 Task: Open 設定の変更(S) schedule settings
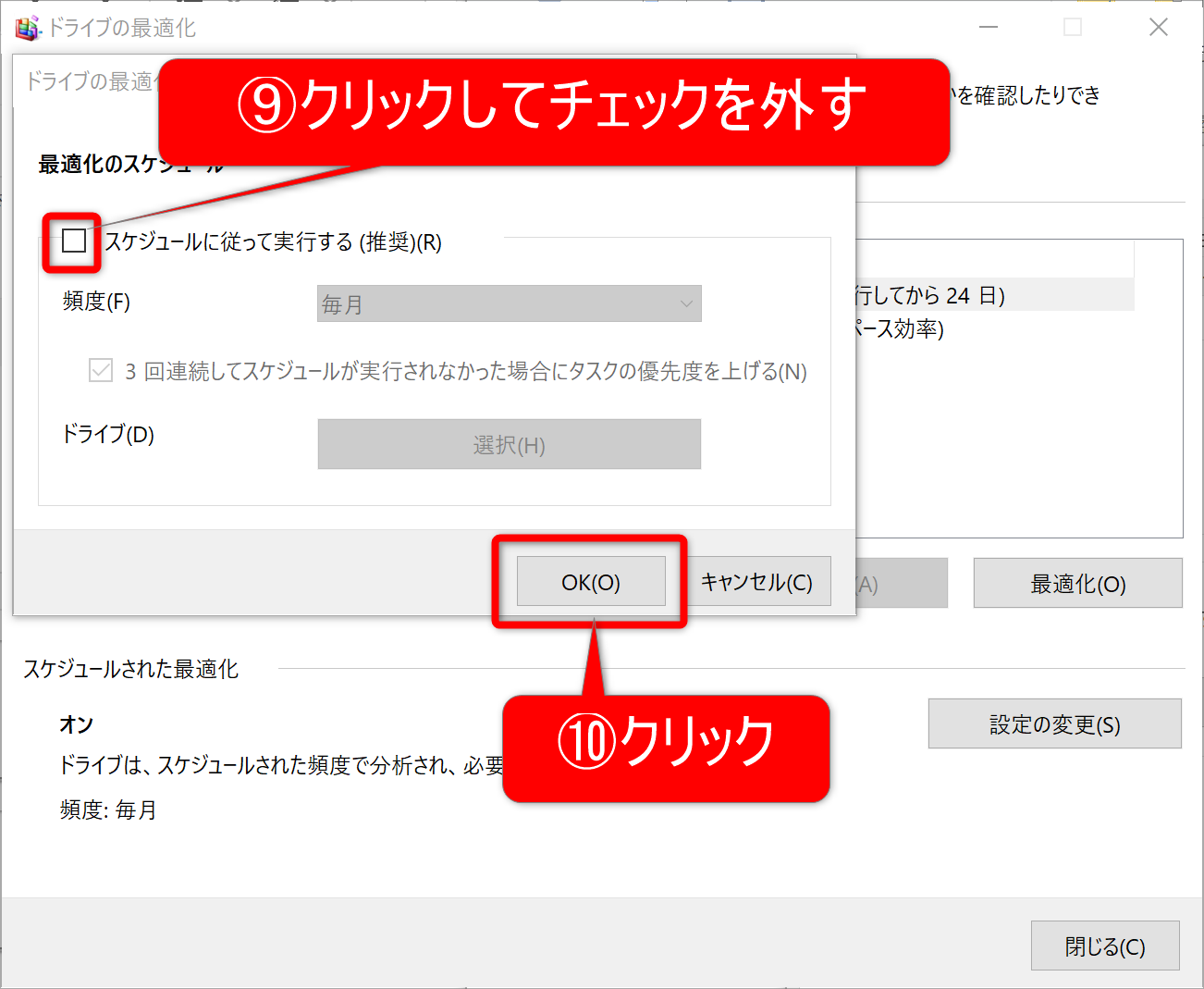point(1054,724)
